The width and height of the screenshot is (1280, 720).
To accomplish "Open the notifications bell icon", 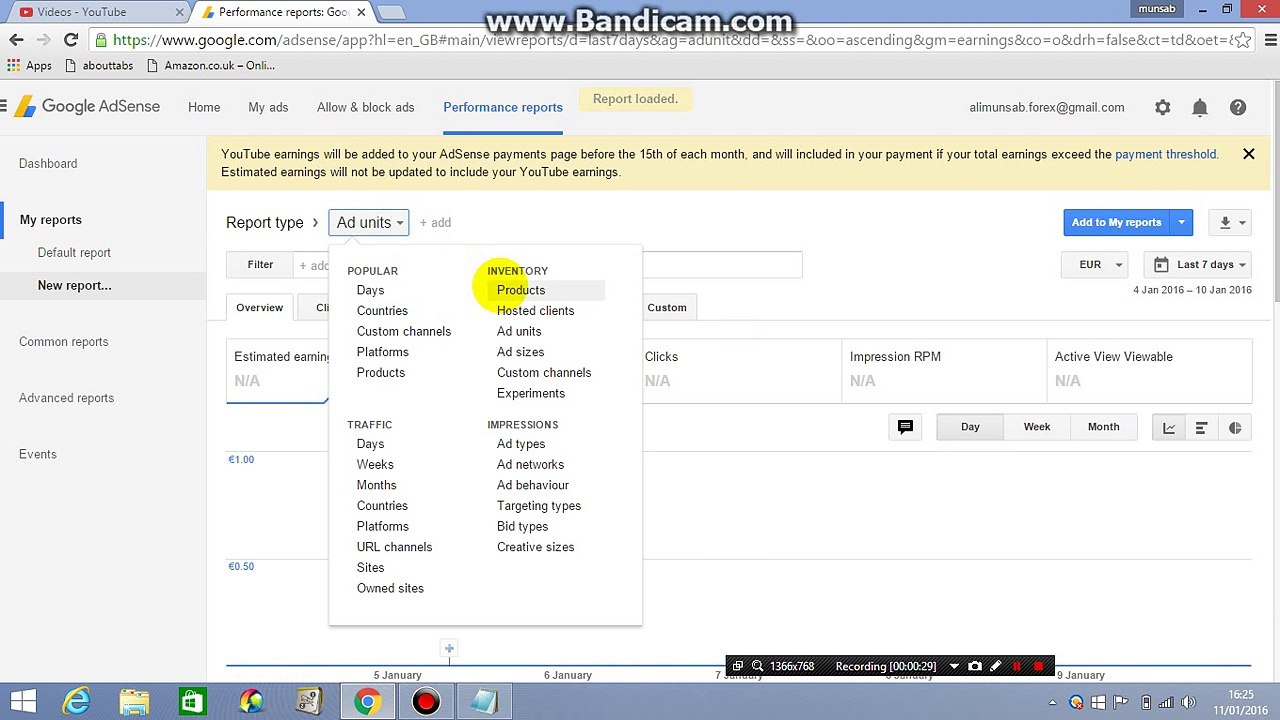I will (1200, 107).
